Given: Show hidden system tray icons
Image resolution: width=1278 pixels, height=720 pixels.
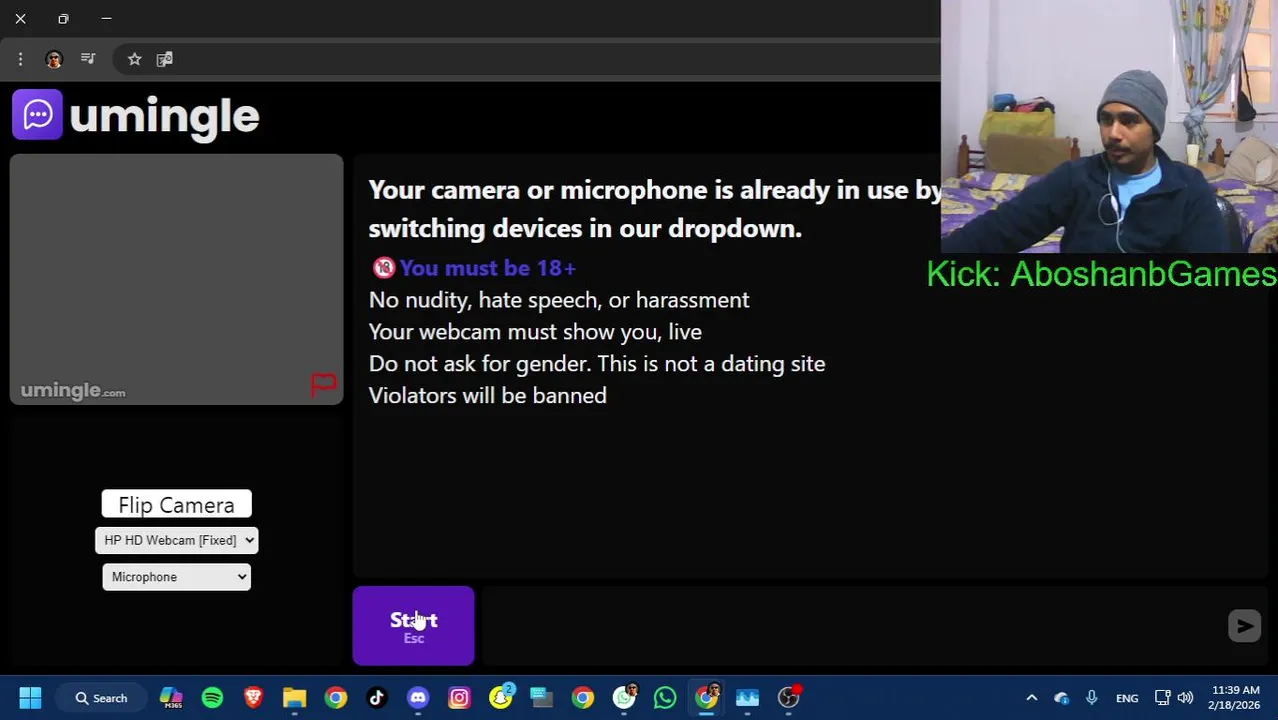Looking at the screenshot, I should 1031,698.
